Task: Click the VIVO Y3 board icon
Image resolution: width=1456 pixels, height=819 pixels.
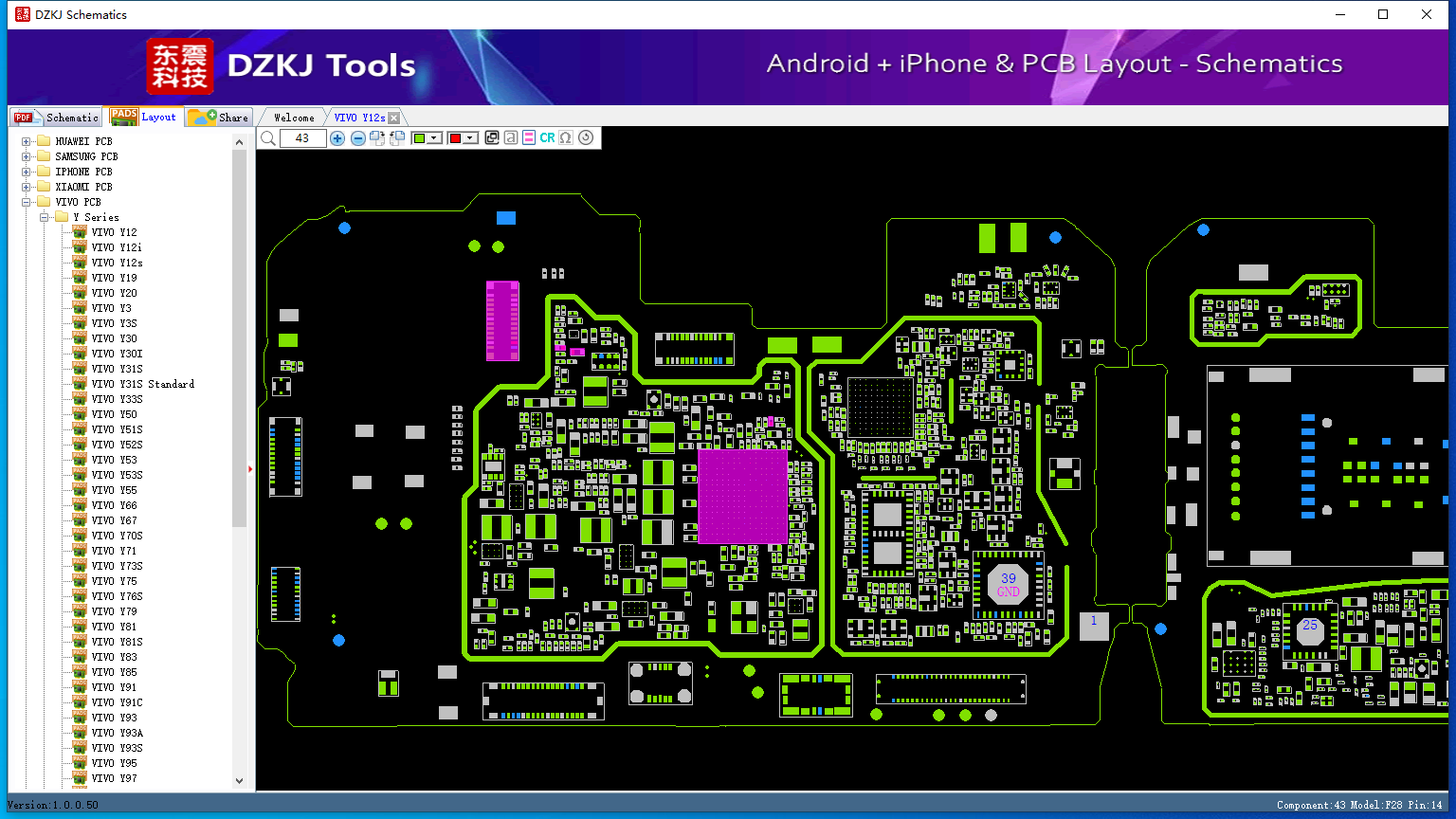Action: pos(80,308)
